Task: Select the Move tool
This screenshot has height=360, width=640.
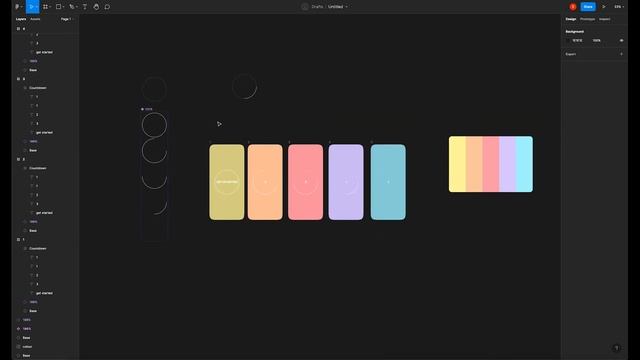Action: [31, 7]
